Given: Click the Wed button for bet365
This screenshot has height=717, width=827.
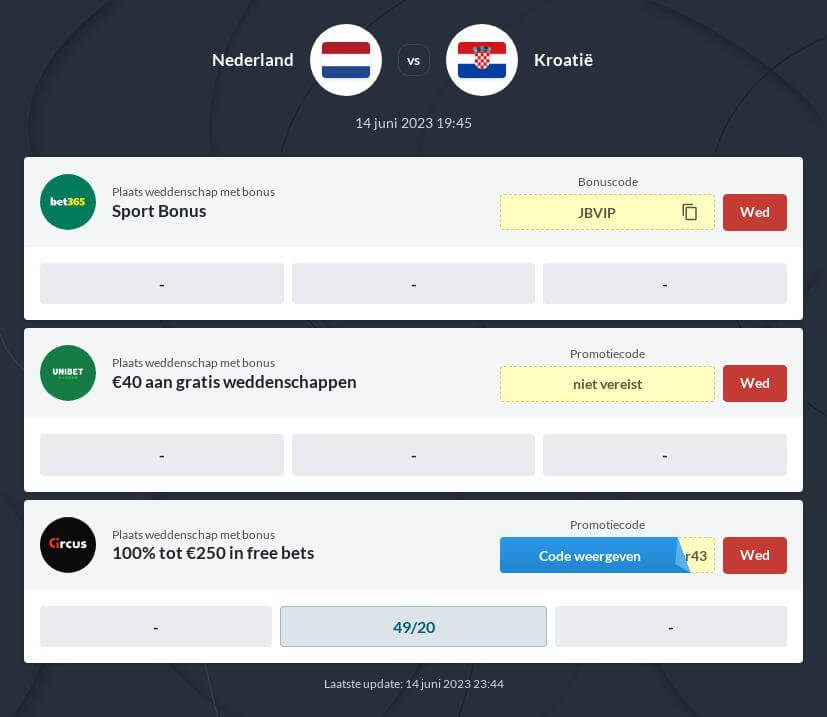Looking at the screenshot, I should pyautogui.click(x=755, y=212).
